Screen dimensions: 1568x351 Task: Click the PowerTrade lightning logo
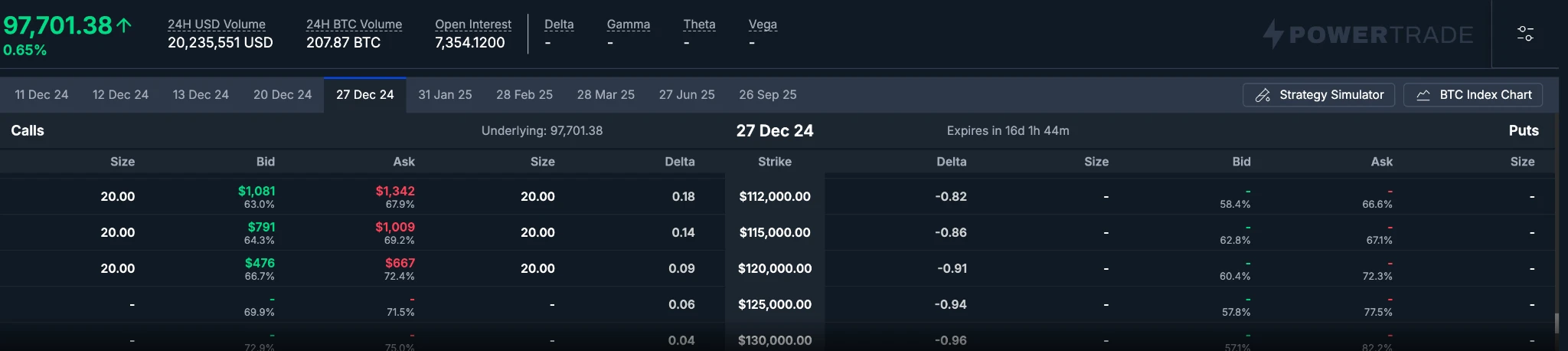tap(1272, 34)
